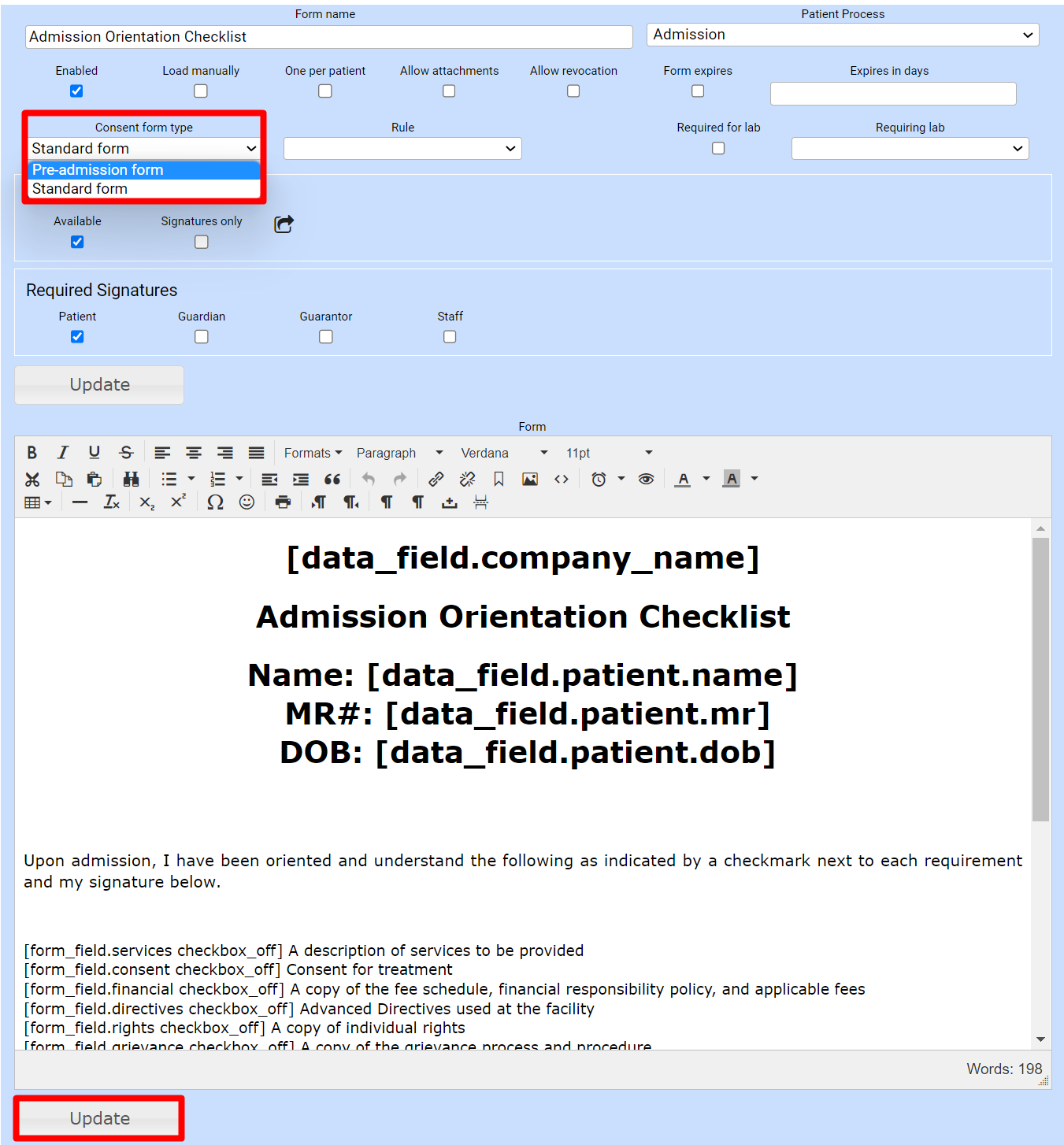Open the Paragraph style menu

click(398, 453)
